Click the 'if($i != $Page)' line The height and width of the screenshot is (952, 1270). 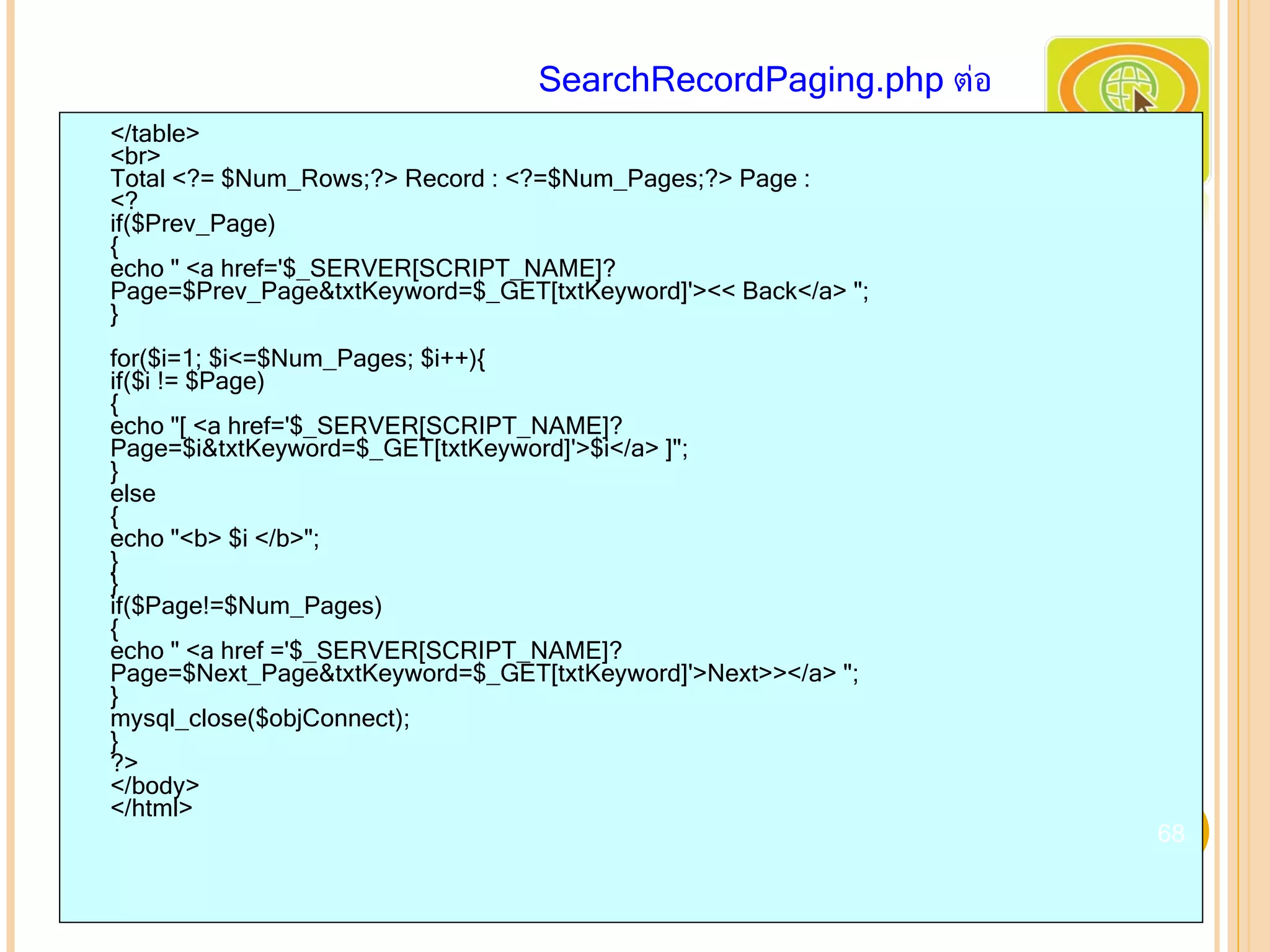(187, 381)
